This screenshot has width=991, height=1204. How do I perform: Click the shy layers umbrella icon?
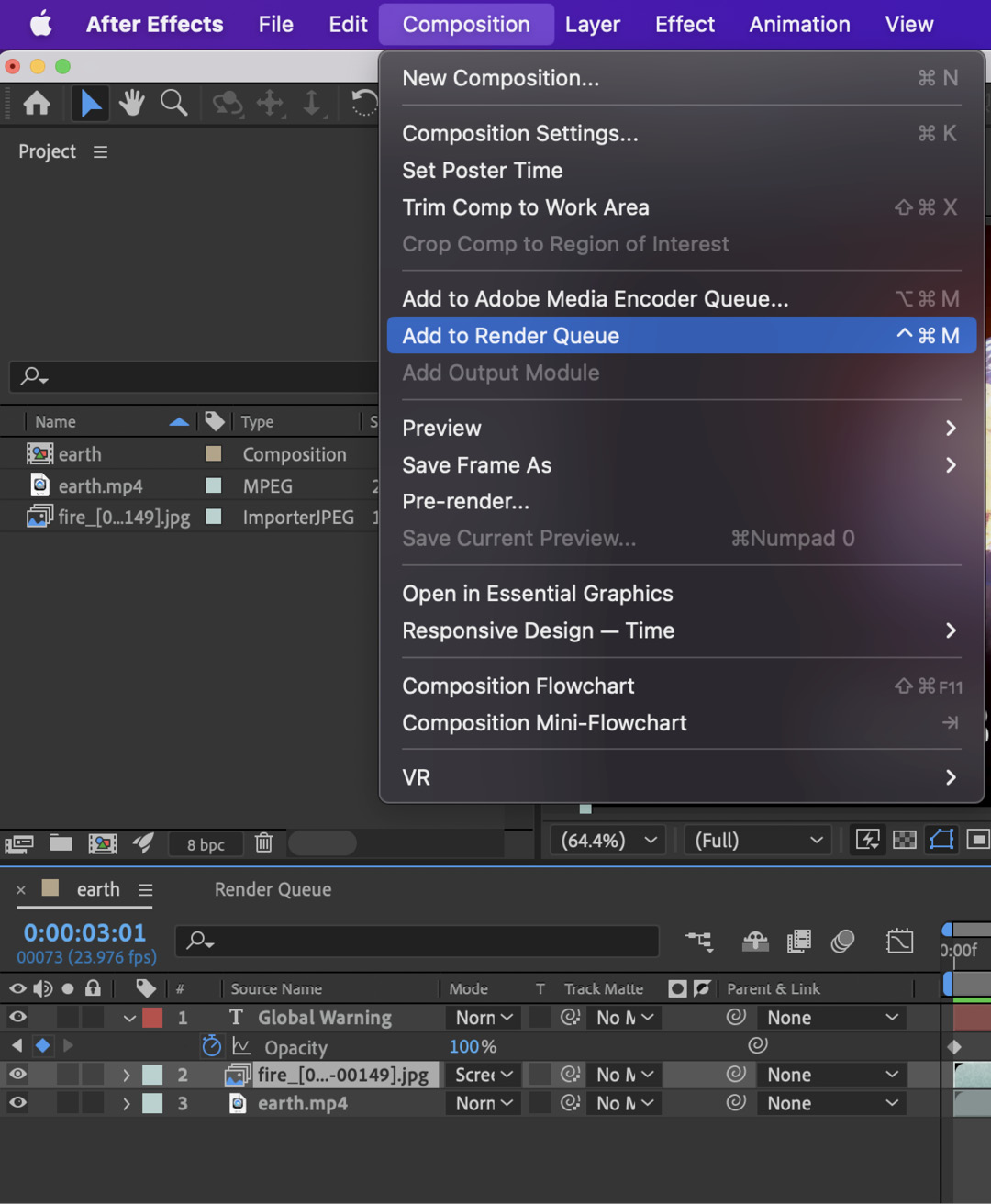tap(755, 941)
